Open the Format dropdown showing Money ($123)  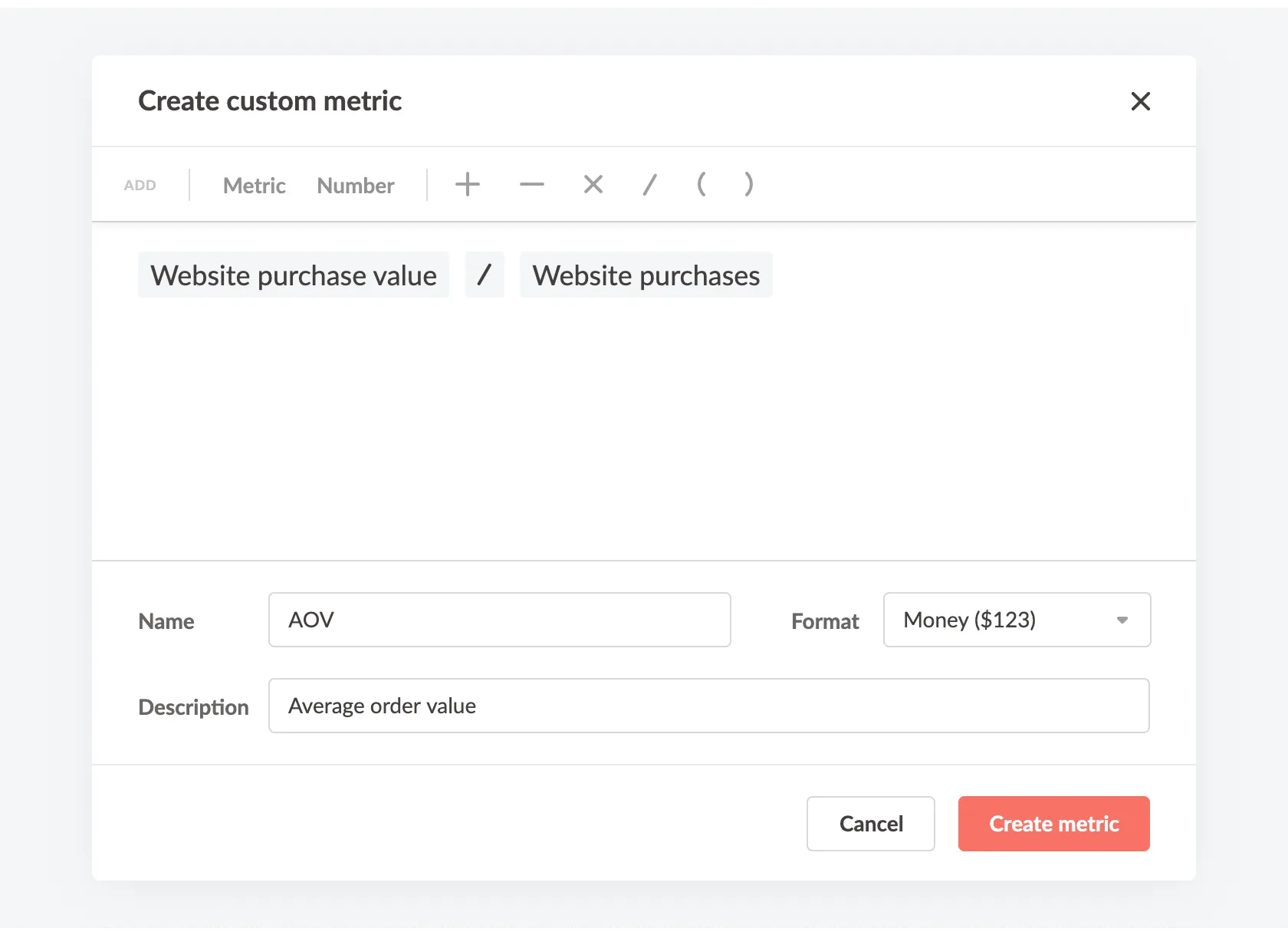tap(1017, 620)
